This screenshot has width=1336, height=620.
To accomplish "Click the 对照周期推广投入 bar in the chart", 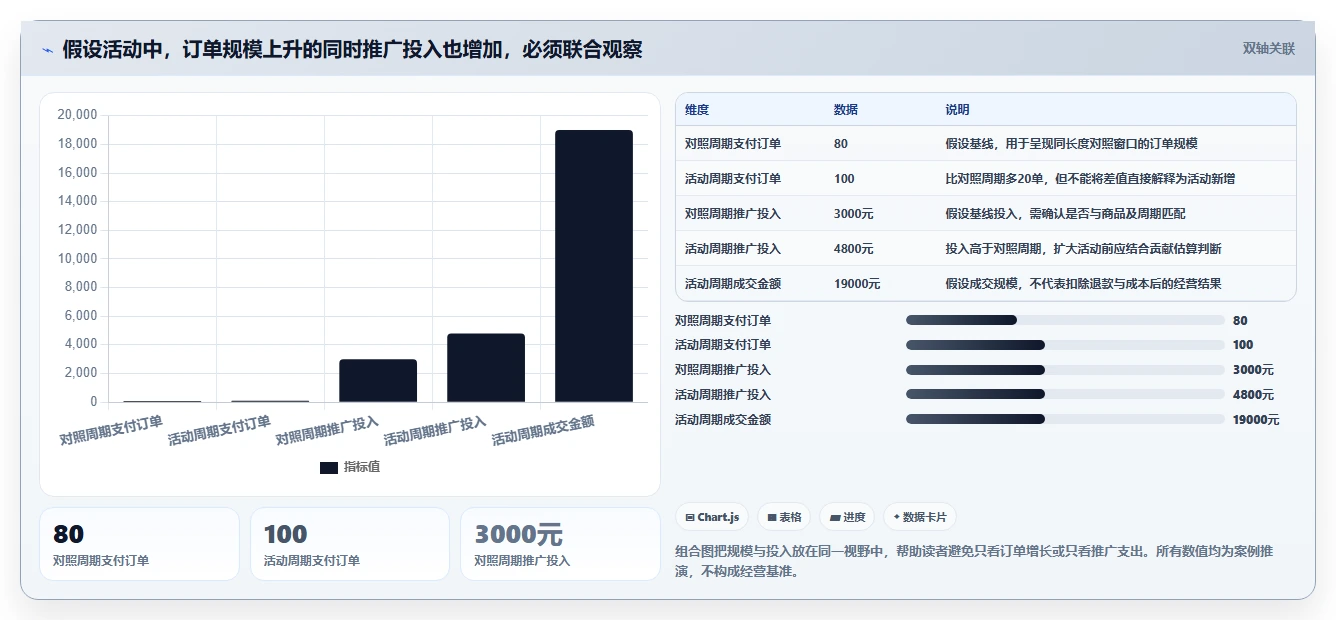I will (378, 381).
